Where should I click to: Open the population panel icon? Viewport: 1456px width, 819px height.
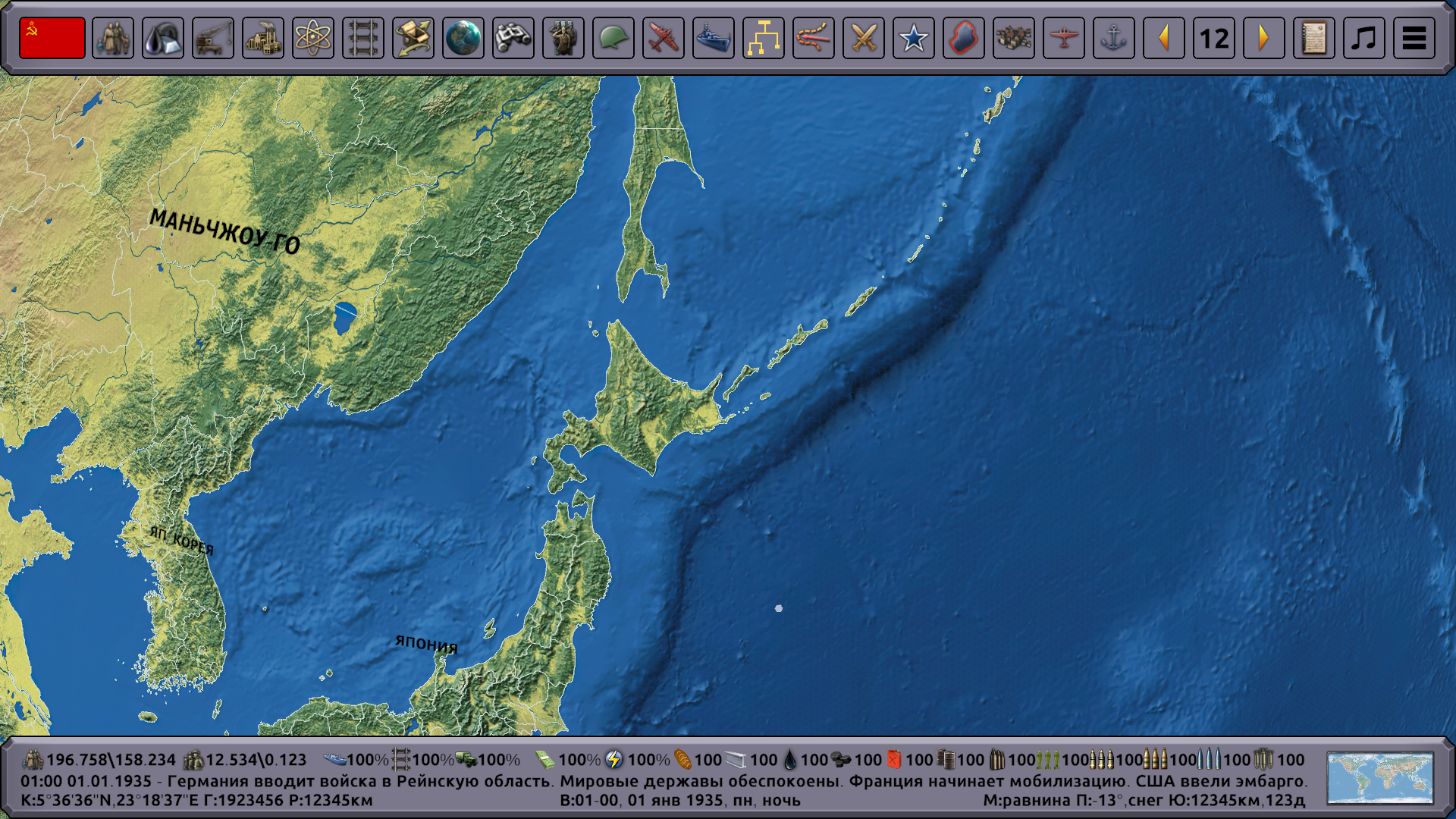113,38
